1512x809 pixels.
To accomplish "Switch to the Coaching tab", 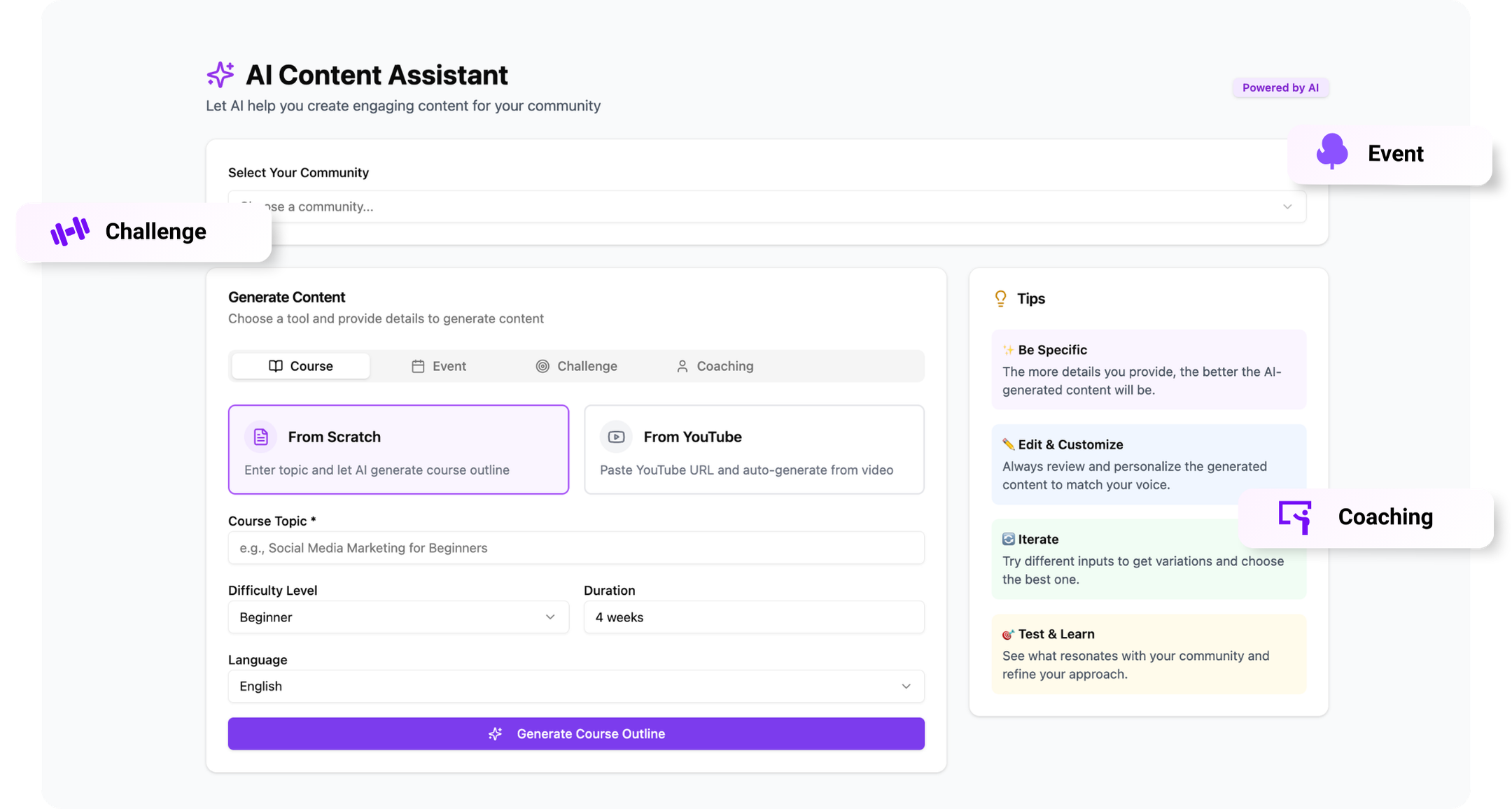I will (x=715, y=366).
